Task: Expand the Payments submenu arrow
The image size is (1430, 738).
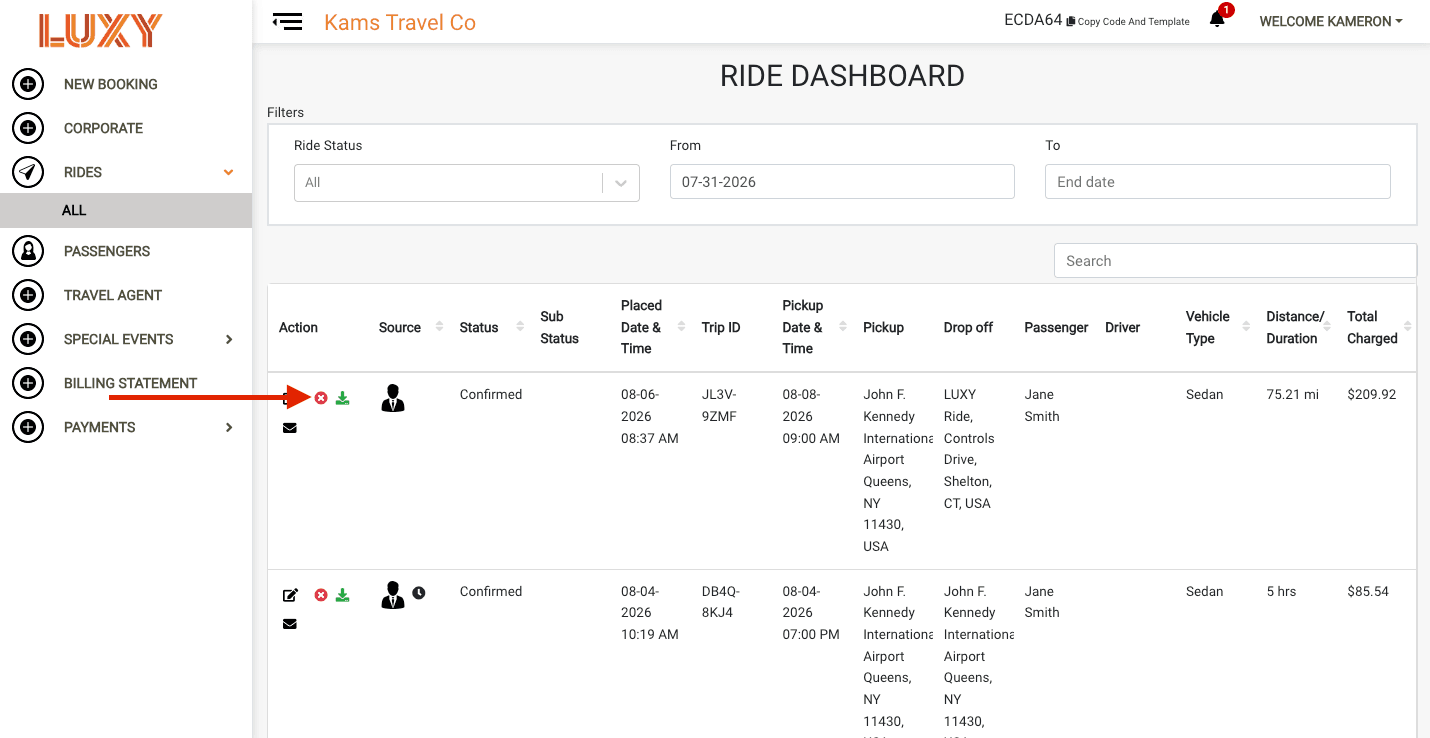Action: 229,427
